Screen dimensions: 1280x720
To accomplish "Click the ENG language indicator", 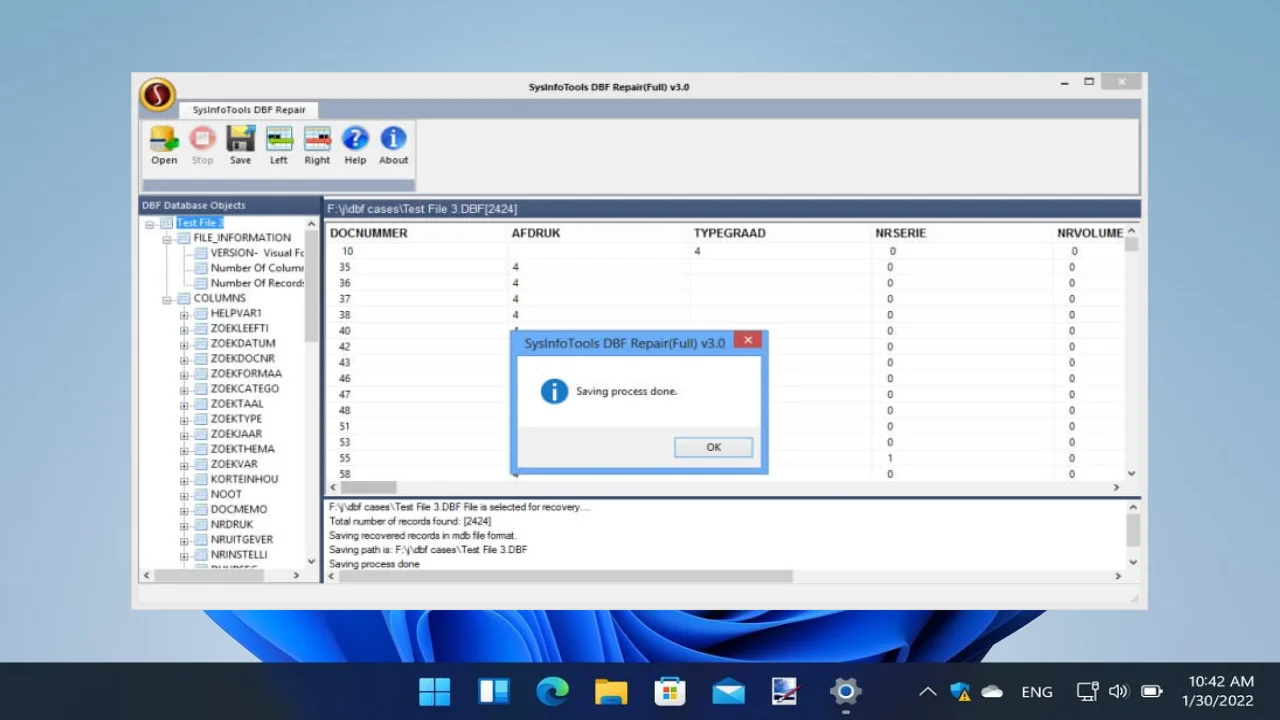I will (x=1037, y=691).
